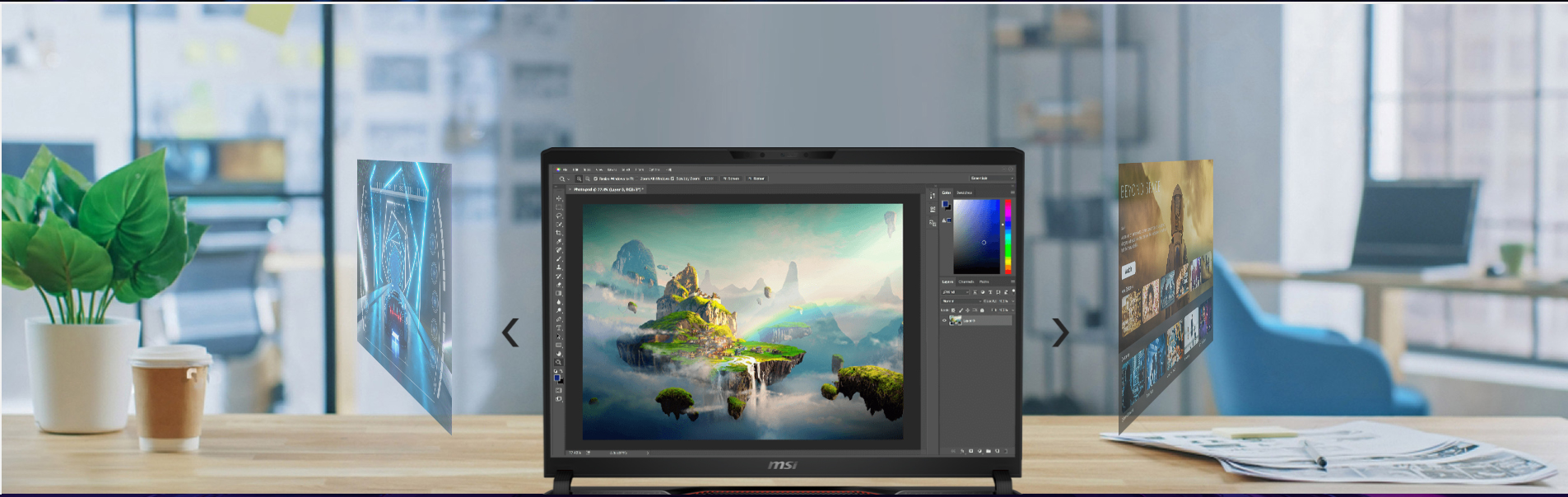Screen dimensions: 1568x497
Task: Select the Hand tool
Action: (559, 354)
